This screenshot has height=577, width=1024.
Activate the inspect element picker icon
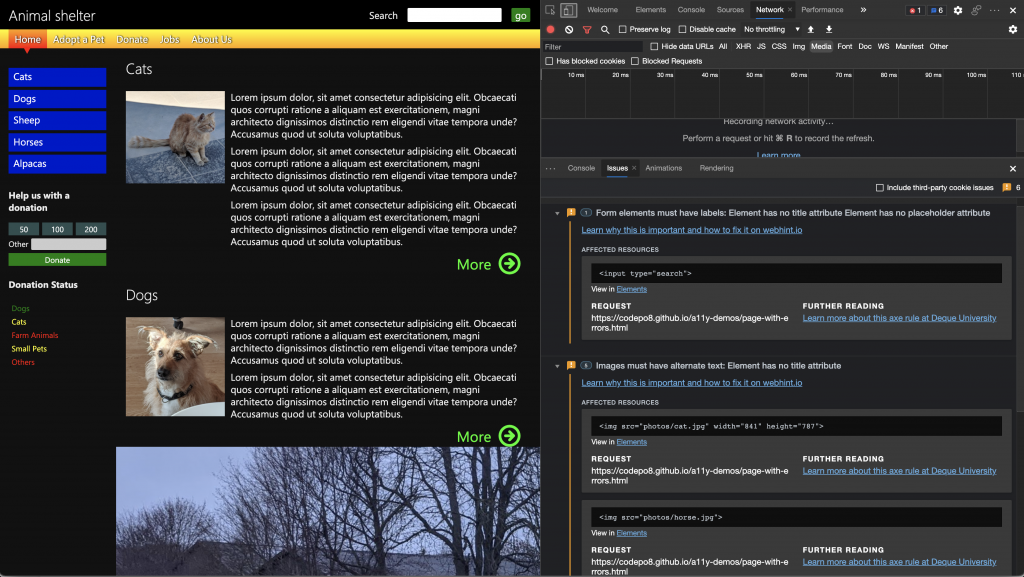pos(550,10)
